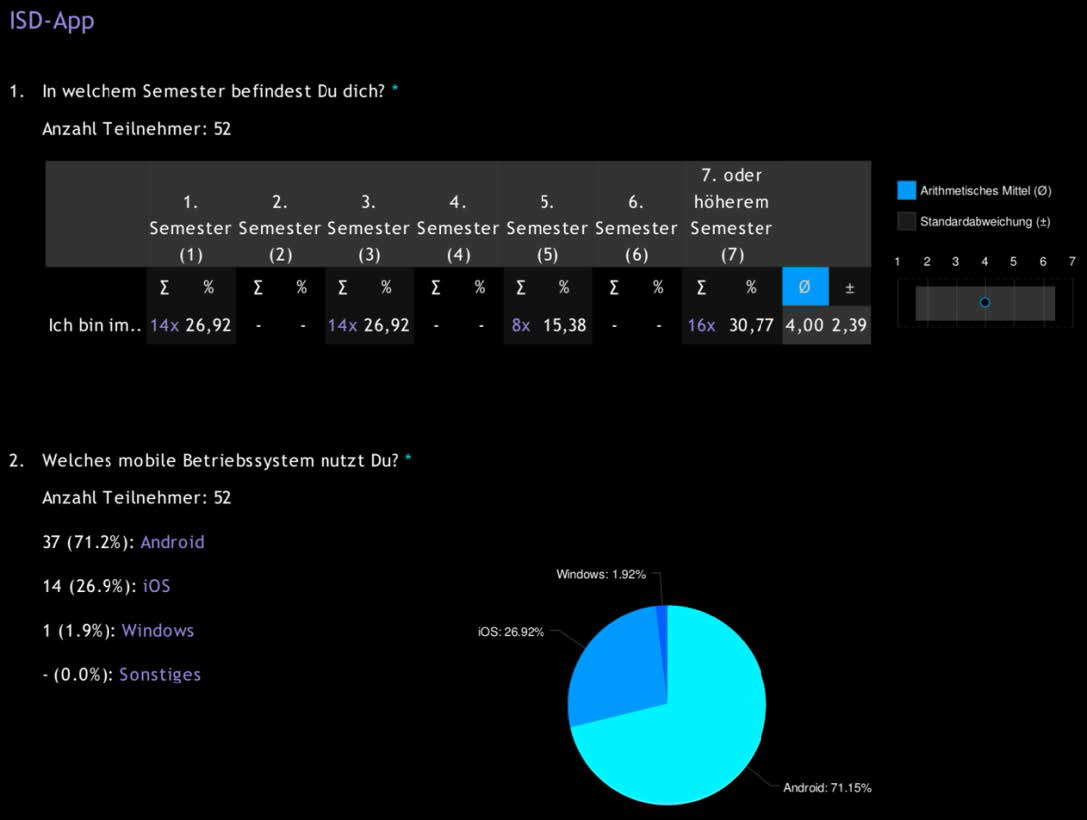Viewport: 1087px width, 820px height.
Task: Click the mean marker dot on scale
Action: pyautogui.click(x=985, y=302)
